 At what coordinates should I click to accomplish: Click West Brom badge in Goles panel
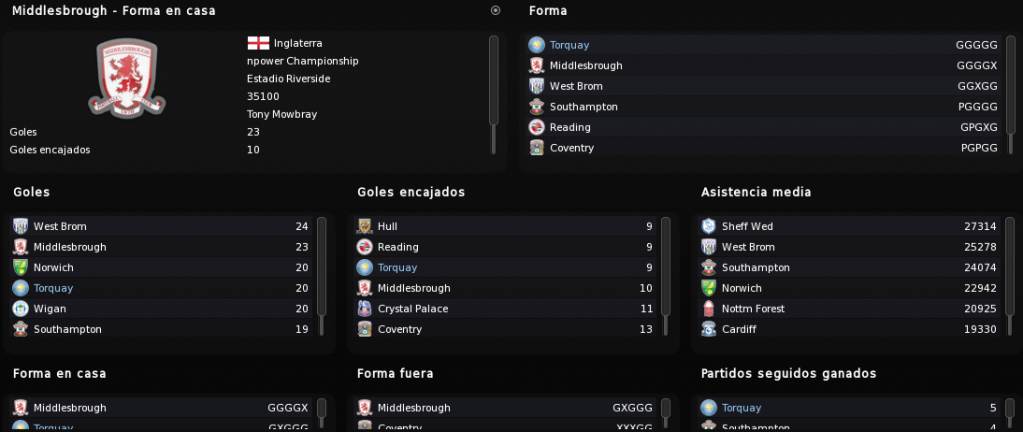pyautogui.click(x=20, y=226)
